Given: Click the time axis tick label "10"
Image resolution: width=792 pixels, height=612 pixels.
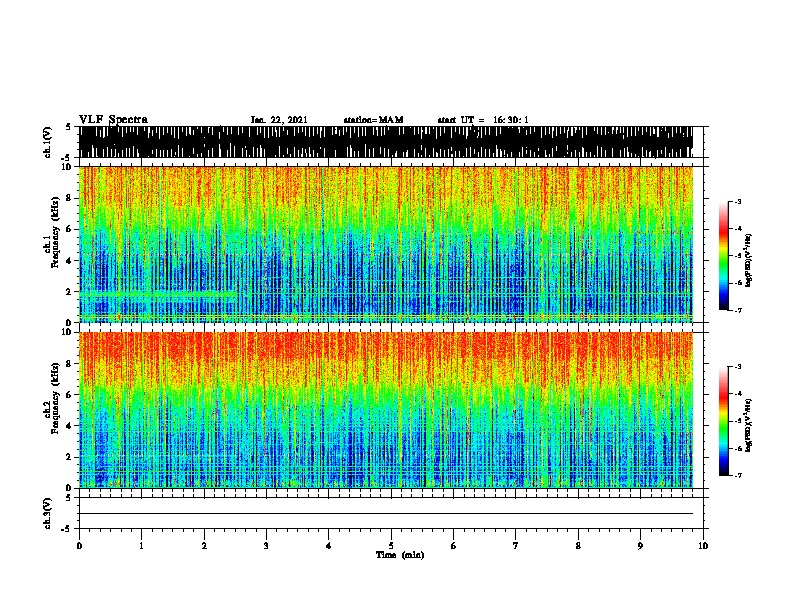Looking at the screenshot, I should point(703,546).
